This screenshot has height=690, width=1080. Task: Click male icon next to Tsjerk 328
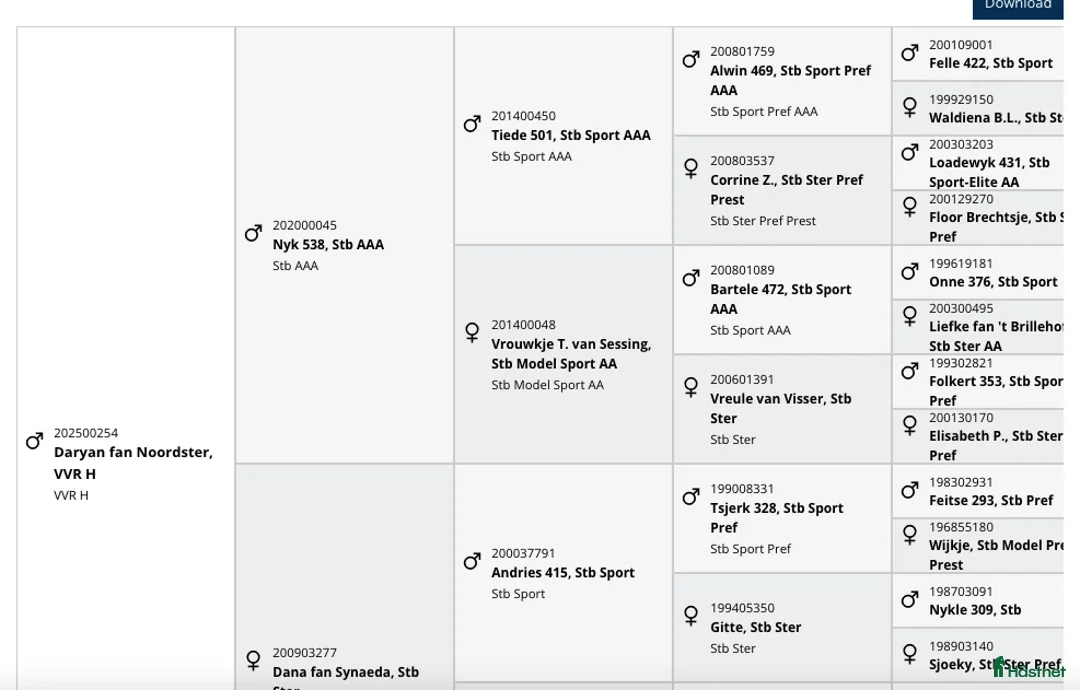pos(691,497)
